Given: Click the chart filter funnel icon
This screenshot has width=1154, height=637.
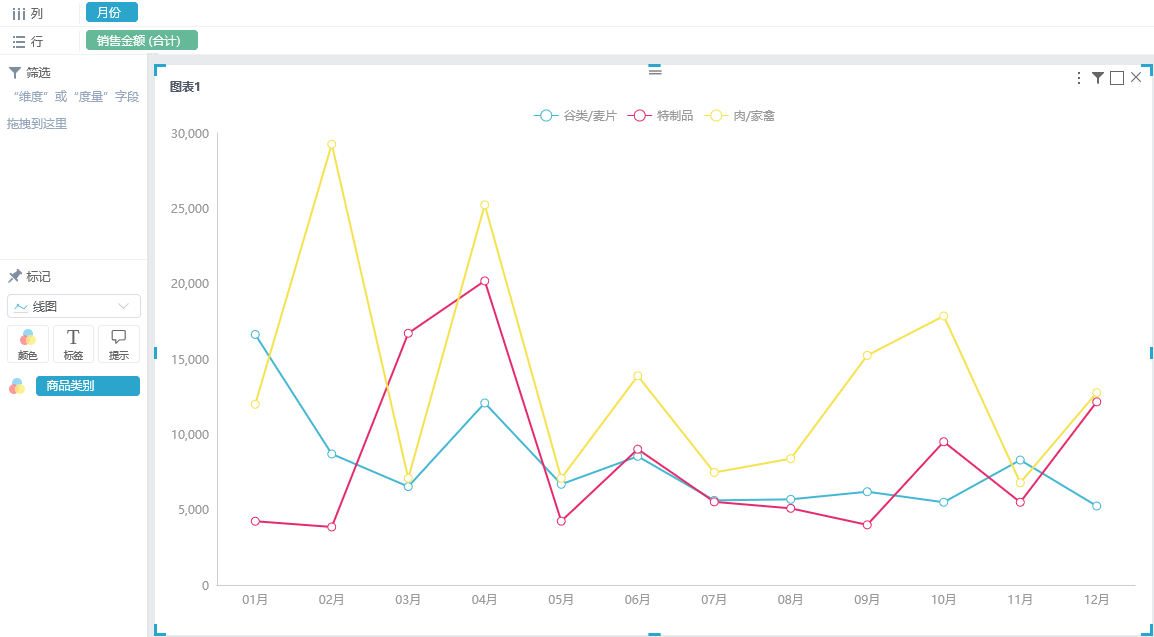Looking at the screenshot, I should 1097,78.
